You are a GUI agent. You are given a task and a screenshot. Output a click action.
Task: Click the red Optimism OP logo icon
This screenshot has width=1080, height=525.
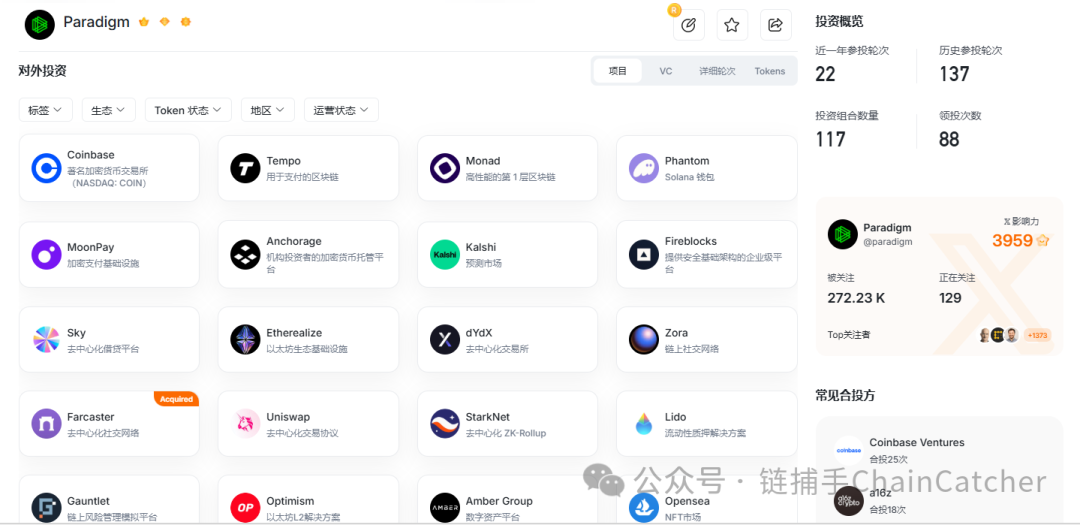245,508
